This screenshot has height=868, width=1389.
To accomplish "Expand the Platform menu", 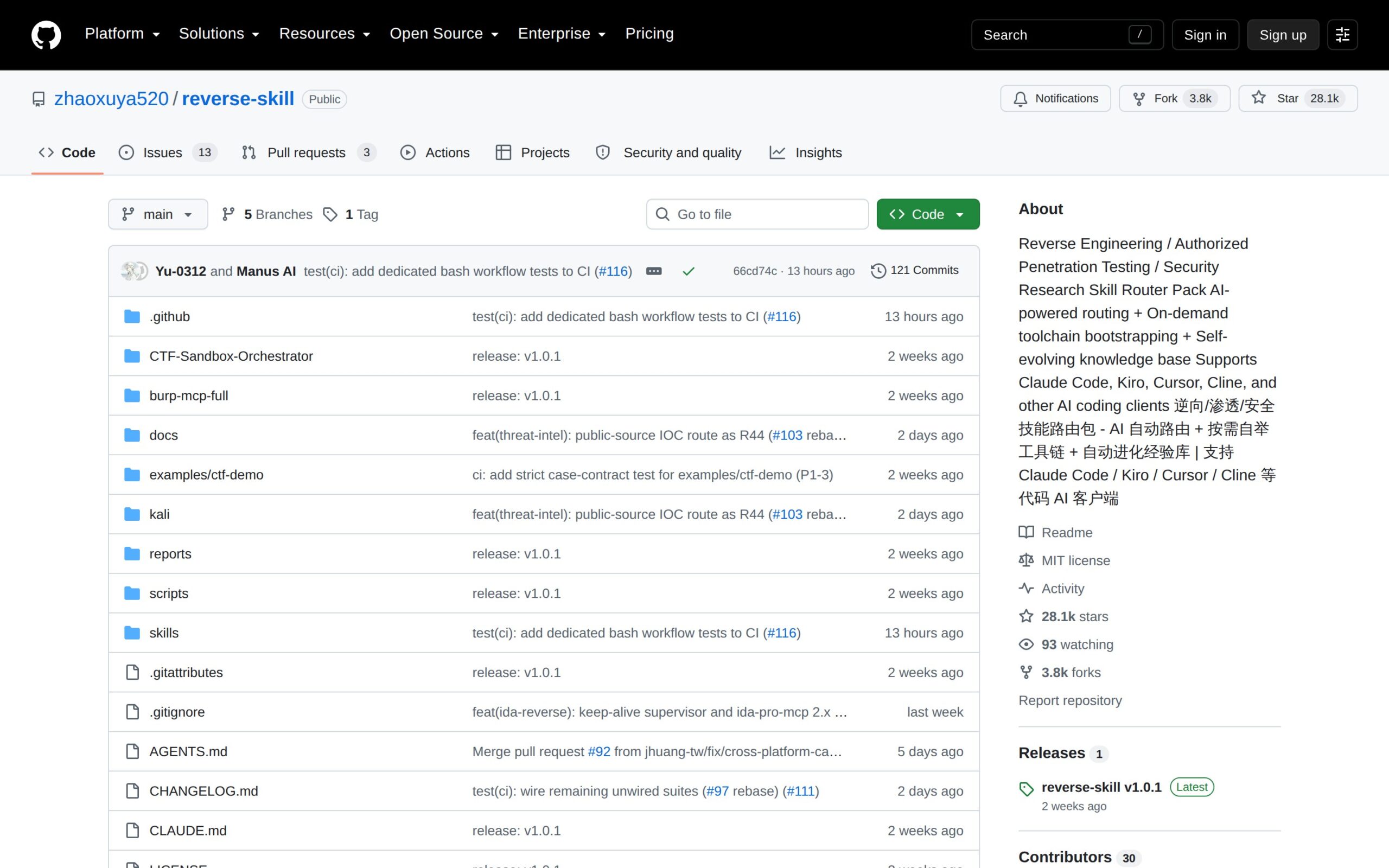I will click(x=122, y=34).
